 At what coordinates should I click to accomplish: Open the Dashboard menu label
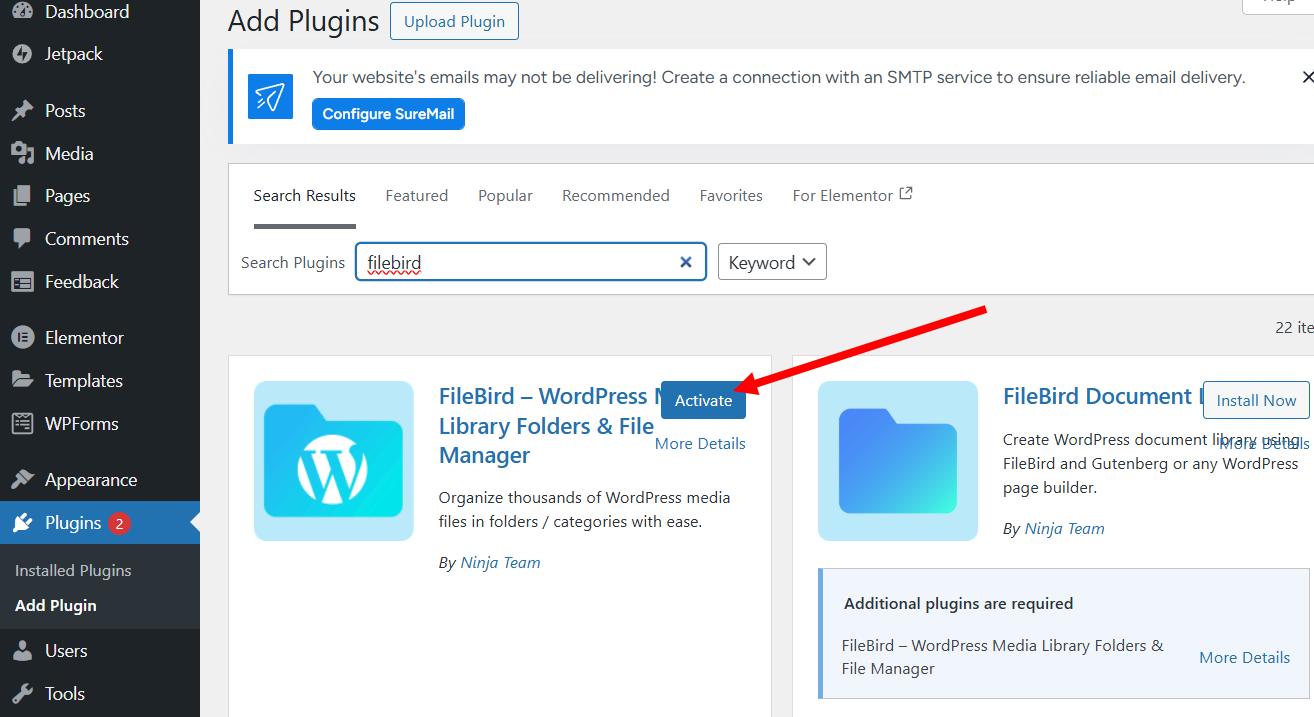(87, 12)
